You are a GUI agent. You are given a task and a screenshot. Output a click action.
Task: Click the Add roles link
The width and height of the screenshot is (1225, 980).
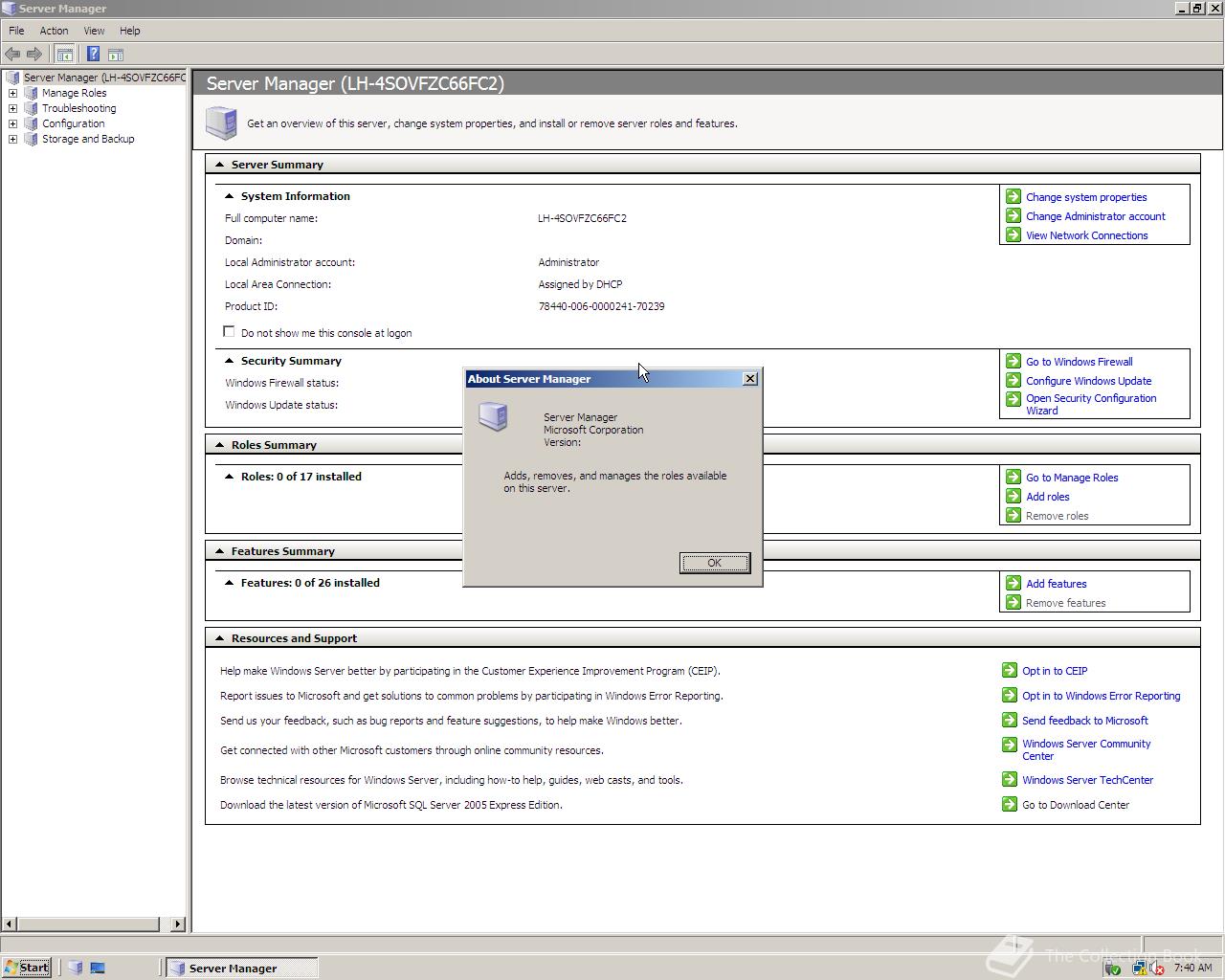1048,497
